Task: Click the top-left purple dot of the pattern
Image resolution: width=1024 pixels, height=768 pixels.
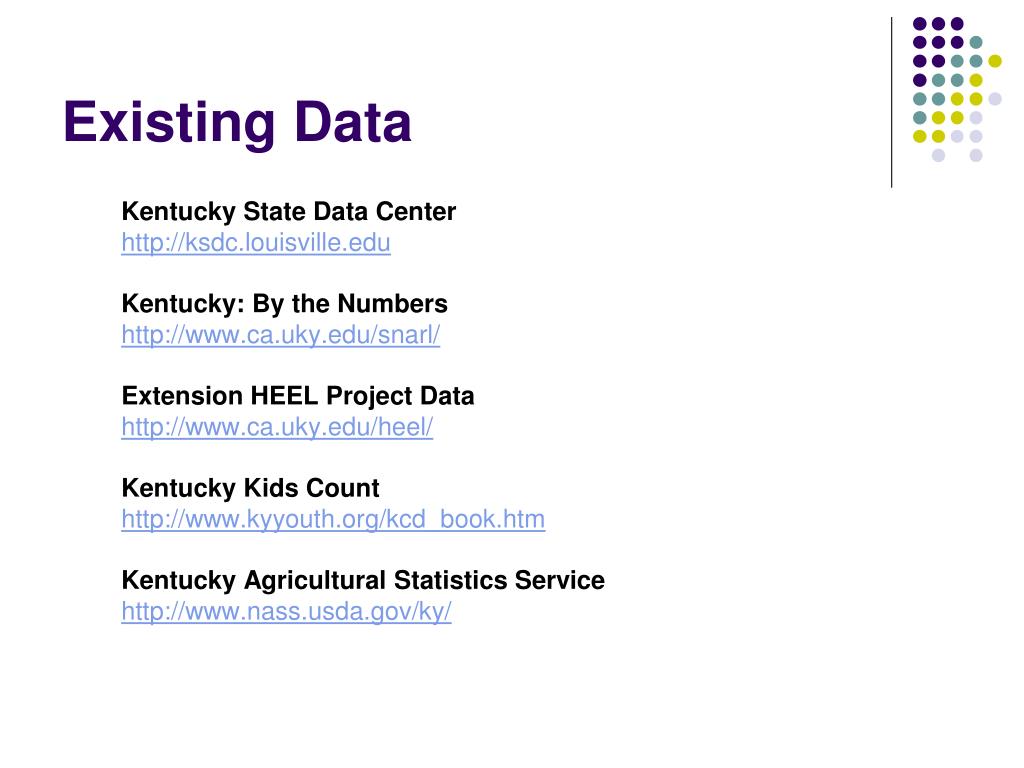Action: pyautogui.click(x=920, y=24)
